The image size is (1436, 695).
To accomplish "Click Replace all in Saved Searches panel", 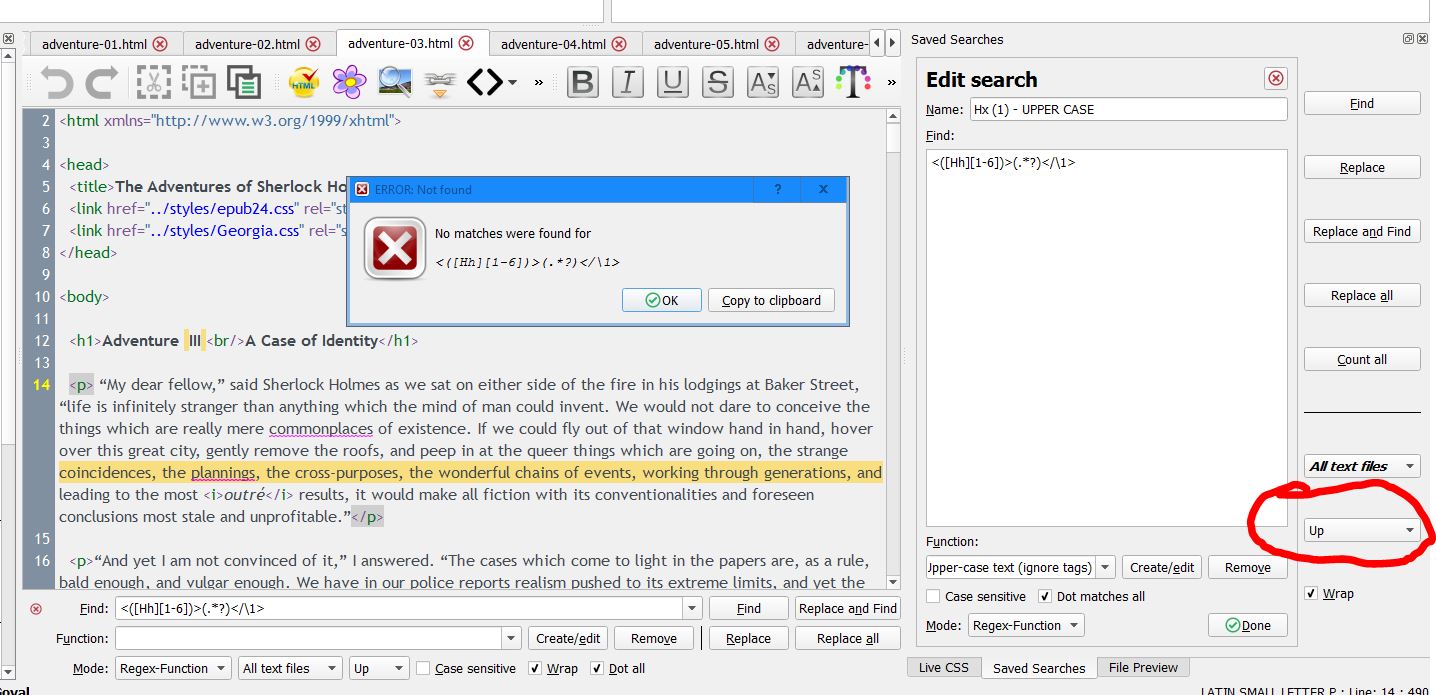I will point(1362,295).
